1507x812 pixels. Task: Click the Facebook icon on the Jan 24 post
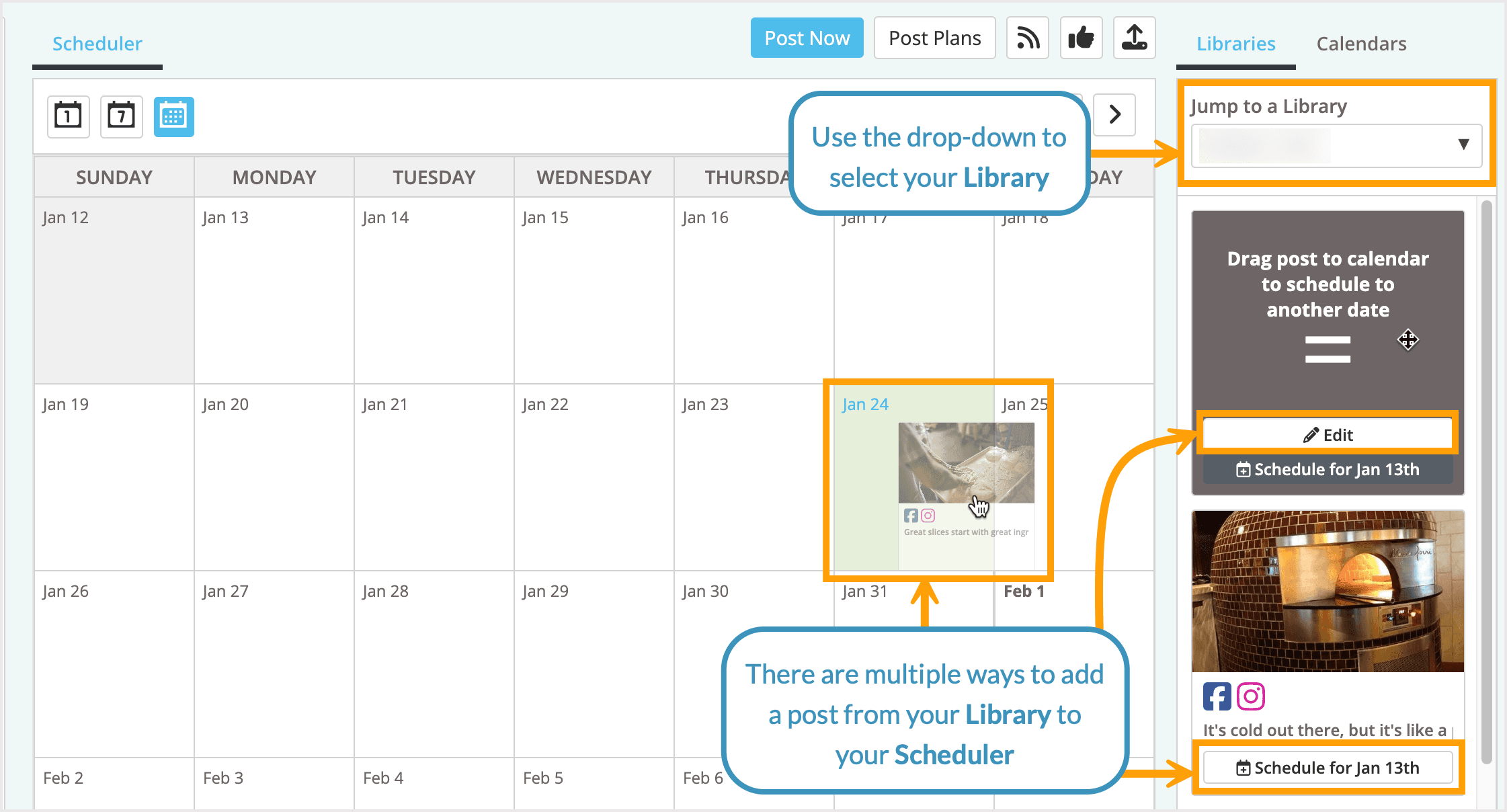tap(911, 516)
